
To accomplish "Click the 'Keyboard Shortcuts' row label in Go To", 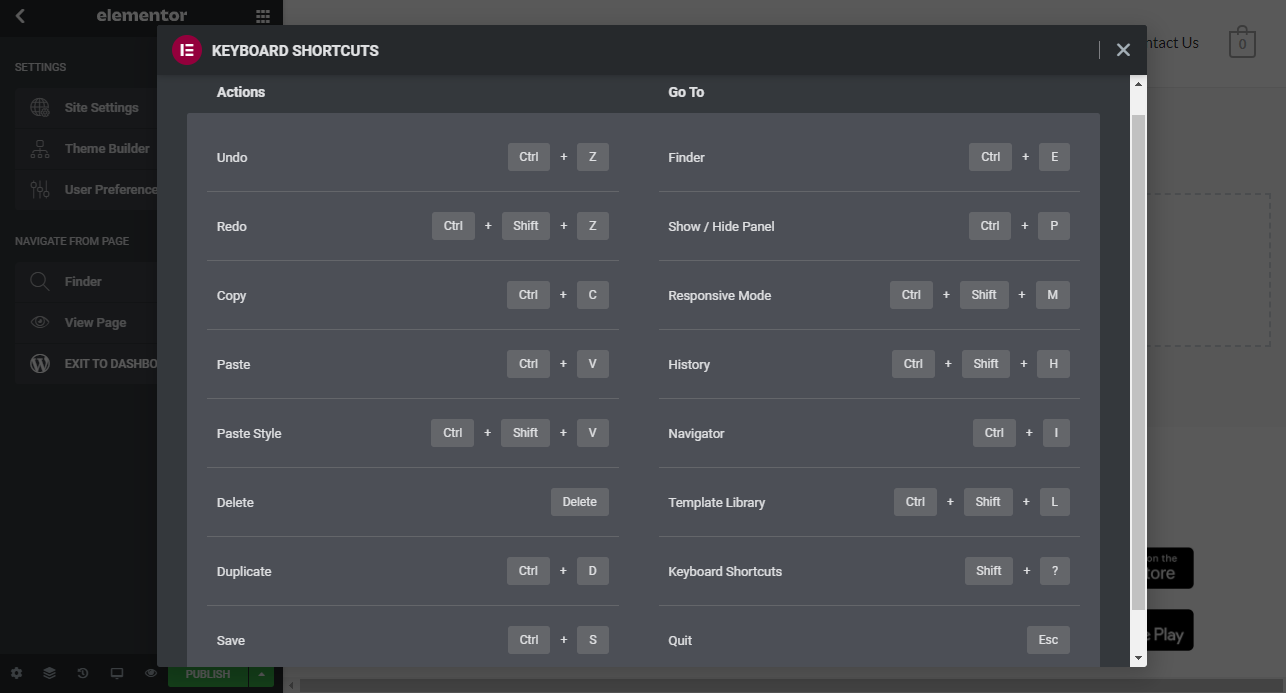I will 725,571.
